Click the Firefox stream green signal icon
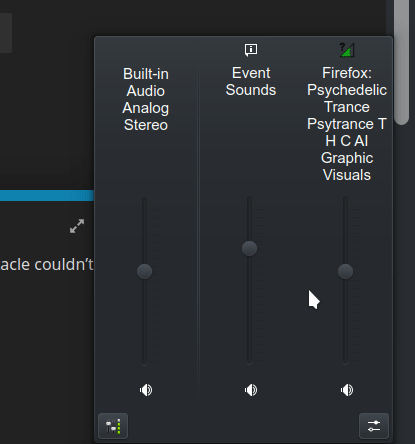Screen dimensions: 415x444 click(347, 50)
